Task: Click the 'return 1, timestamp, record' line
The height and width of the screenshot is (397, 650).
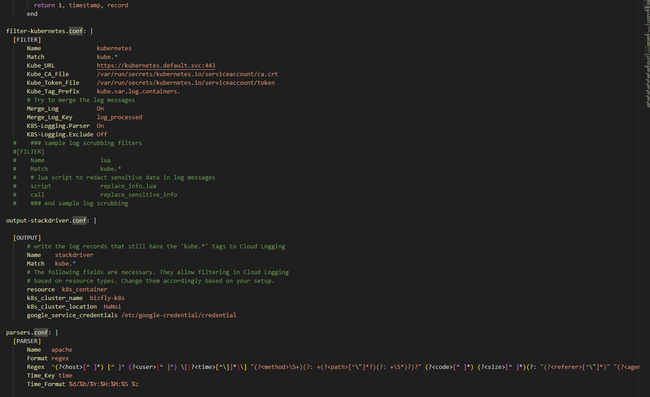Action: tap(81, 5)
